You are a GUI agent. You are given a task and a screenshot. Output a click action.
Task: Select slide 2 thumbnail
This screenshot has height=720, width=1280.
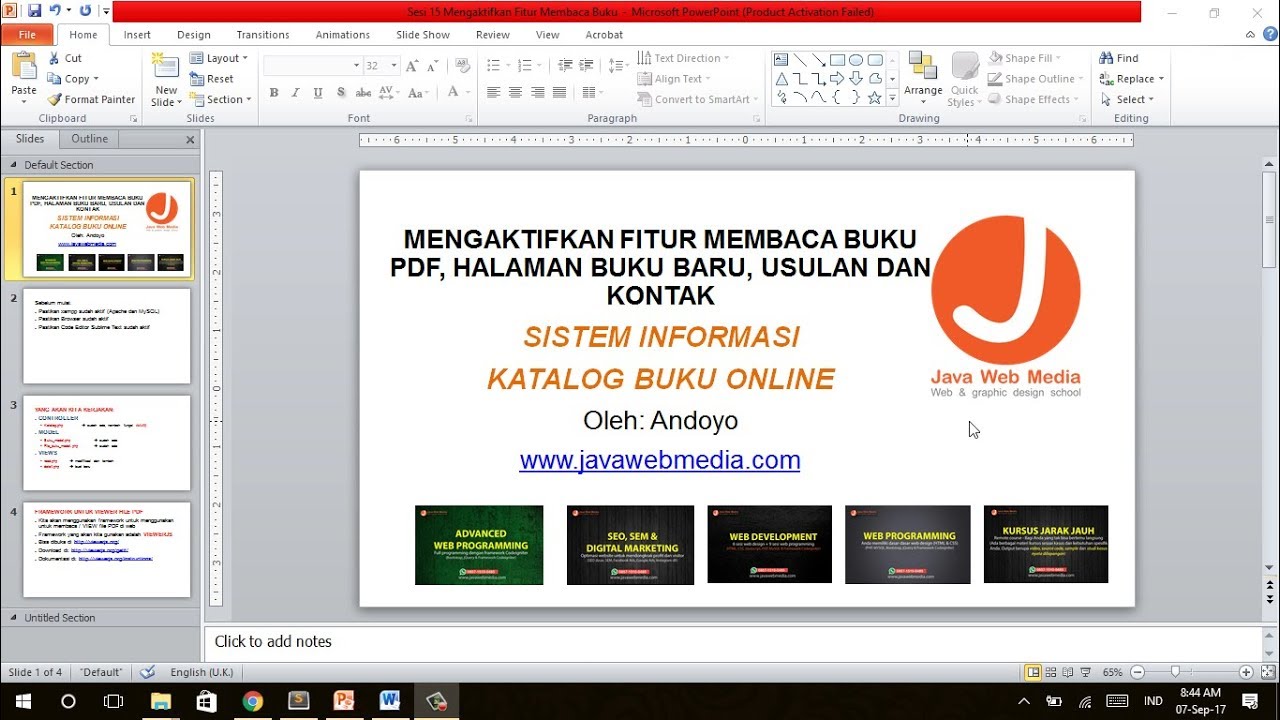tap(107, 336)
